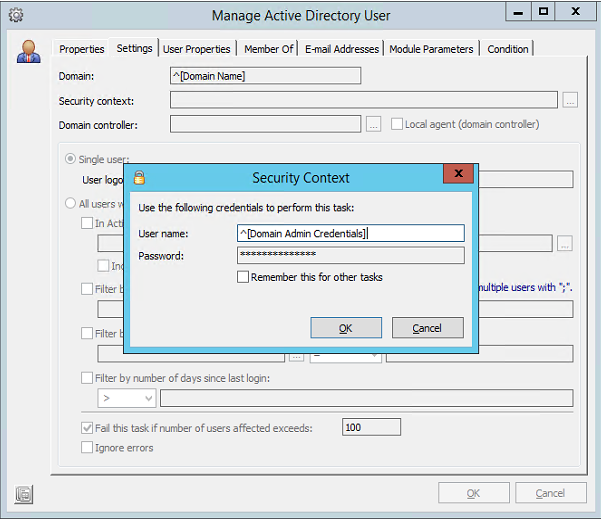
Task: Enable the Ignore errors checkbox
Action: click(87, 447)
